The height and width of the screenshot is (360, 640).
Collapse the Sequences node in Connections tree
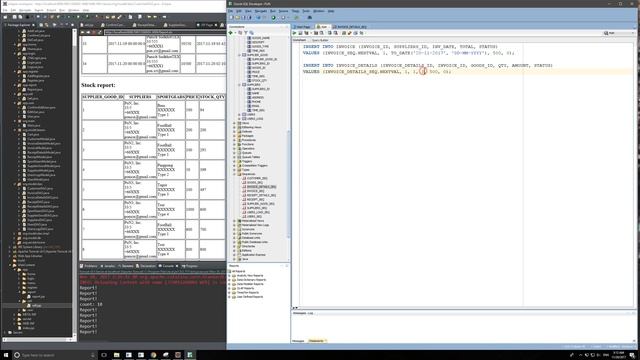[235, 174]
